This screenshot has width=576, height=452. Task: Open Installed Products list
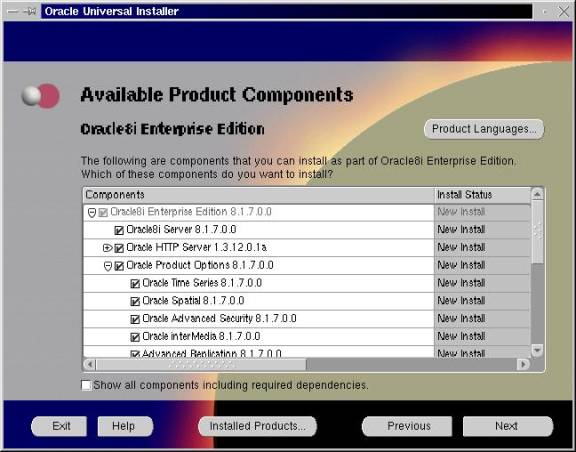pos(257,426)
